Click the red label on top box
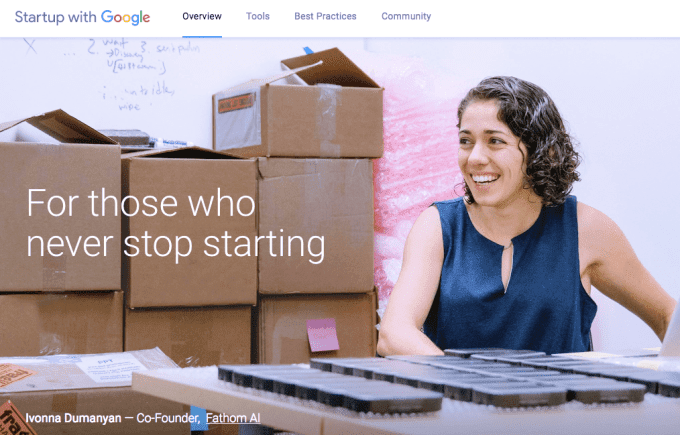The width and height of the screenshot is (680, 435). coord(236,103)
